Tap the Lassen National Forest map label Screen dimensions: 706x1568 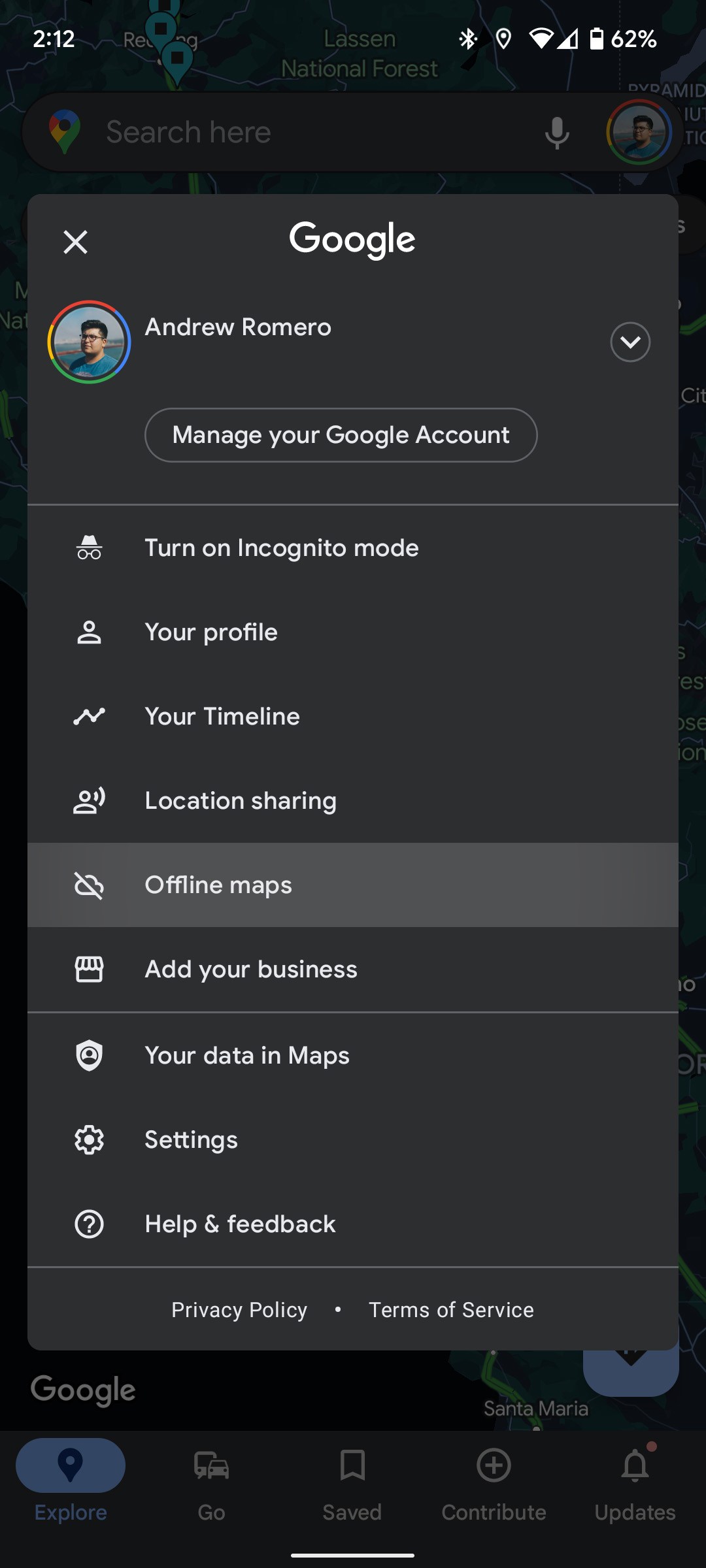(x=360, y=54)
